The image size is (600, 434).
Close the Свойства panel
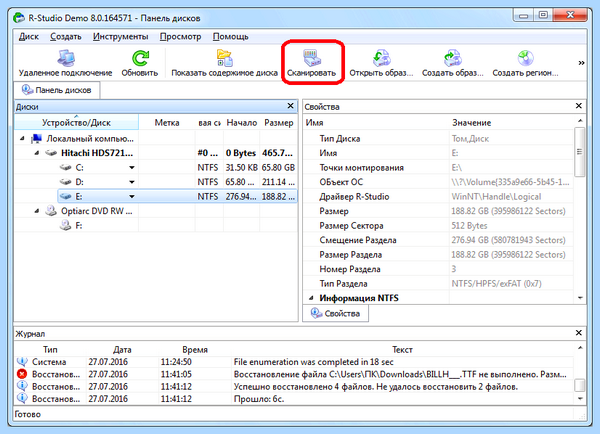pyautogui.click(x=579, y=106)
